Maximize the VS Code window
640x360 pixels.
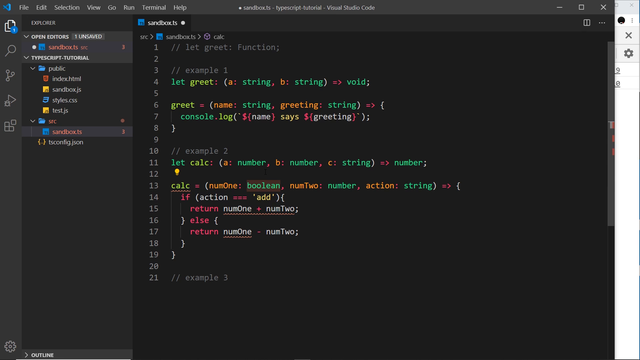pos(581,7)
